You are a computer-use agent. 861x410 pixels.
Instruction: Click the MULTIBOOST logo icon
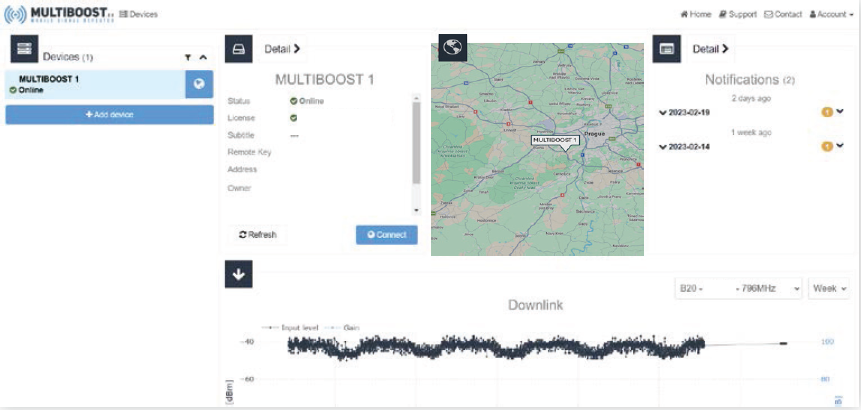[15, 14]
